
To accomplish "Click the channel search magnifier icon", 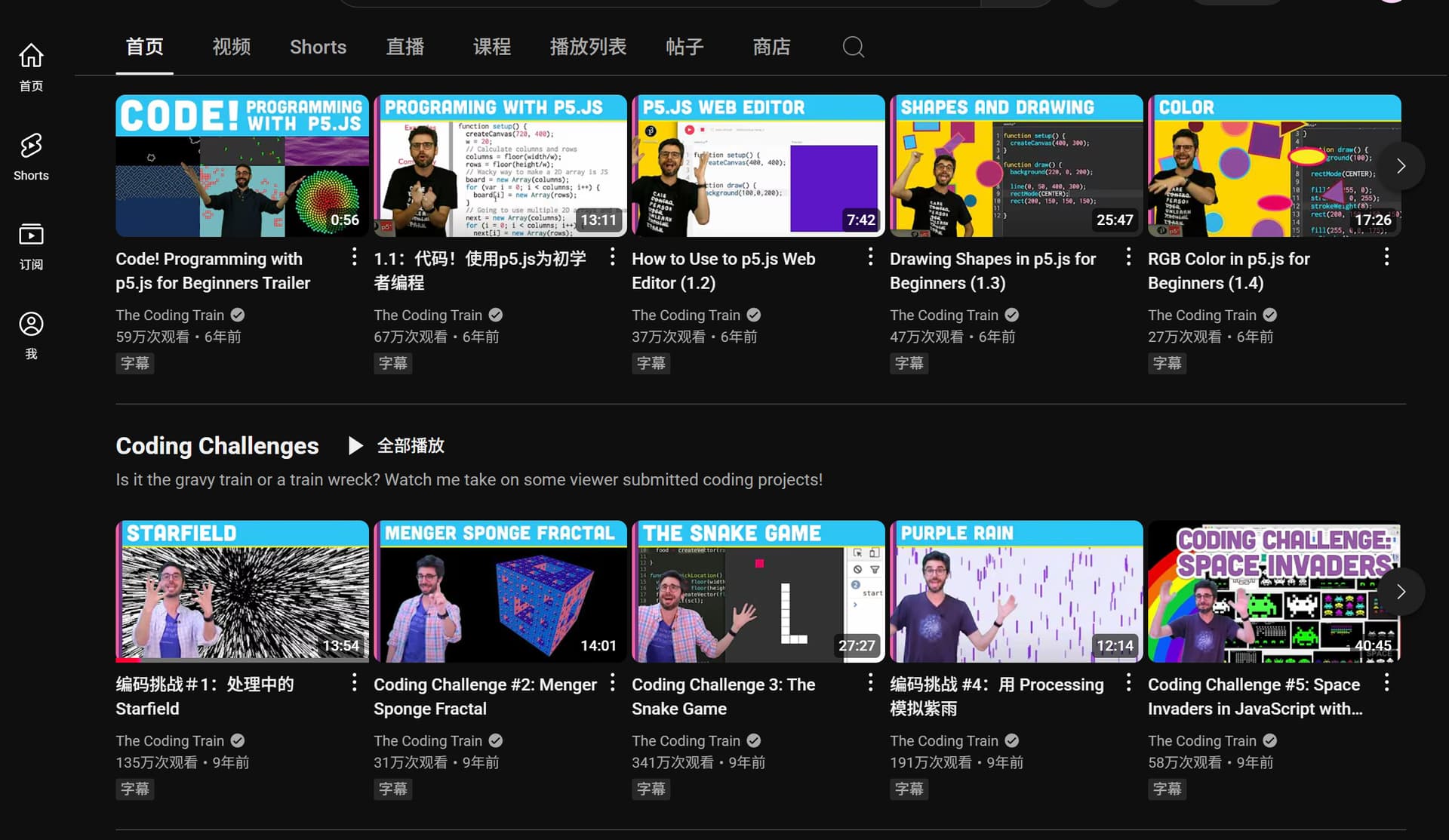I will click(x=853, y=47).
